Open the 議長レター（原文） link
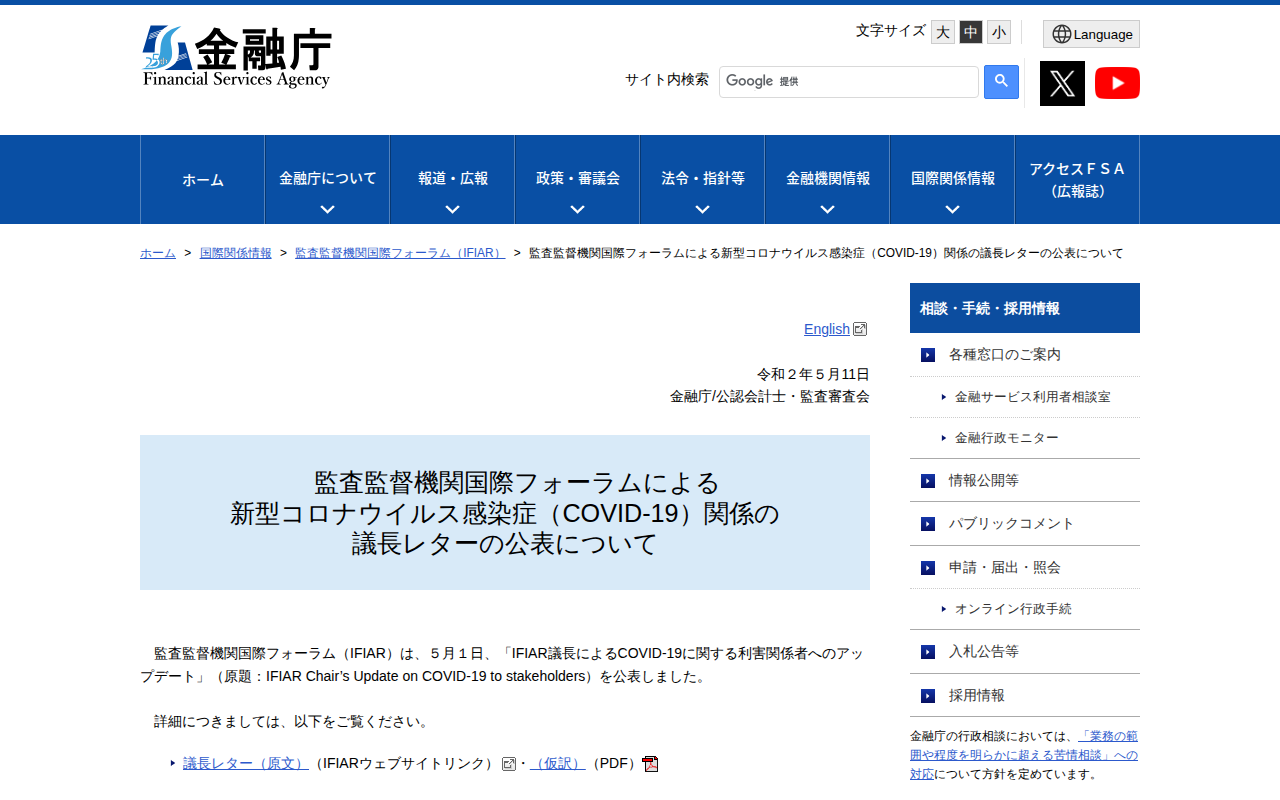The height and width of the screenshot is (800, 1280). [244, 762]
